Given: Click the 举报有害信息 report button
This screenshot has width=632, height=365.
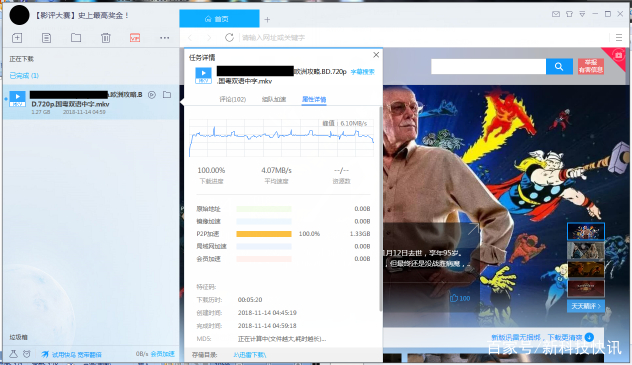Looking at the screenshot, I should pos(591,66).
